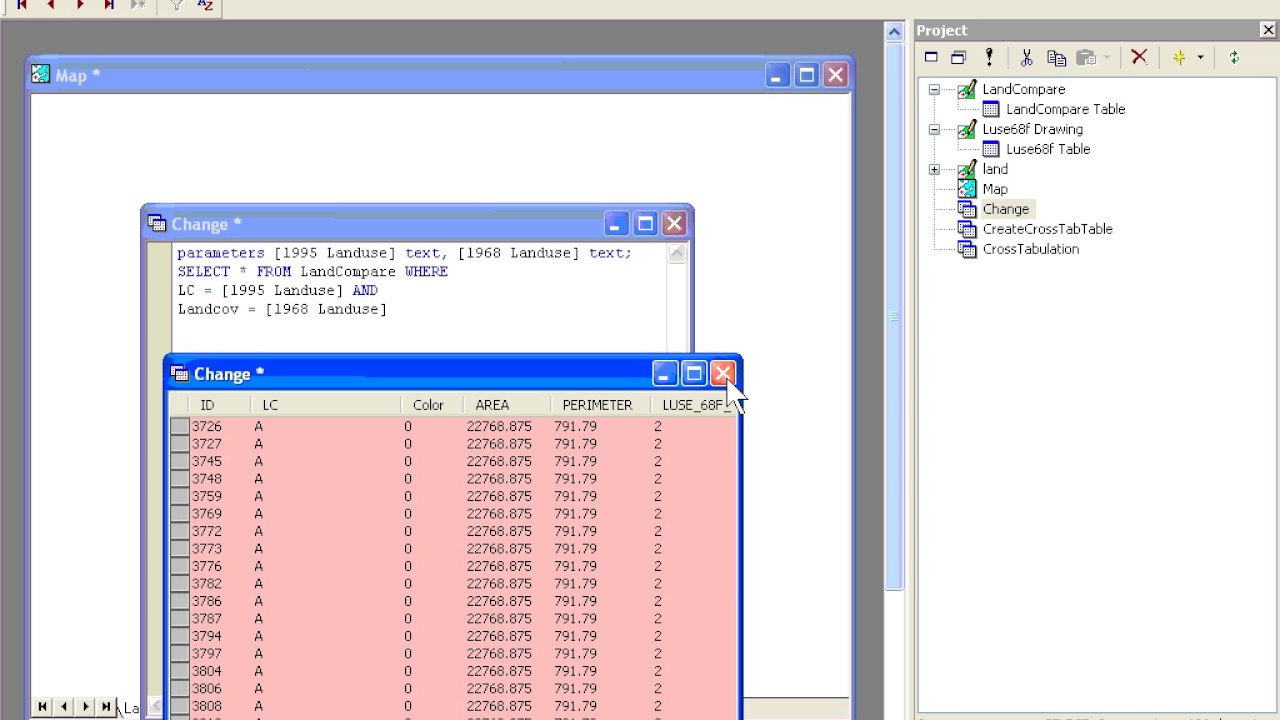This screenshot has height=720, width=1280.
Task: Click the Map window title icon
Action: (x=40, y=75)
